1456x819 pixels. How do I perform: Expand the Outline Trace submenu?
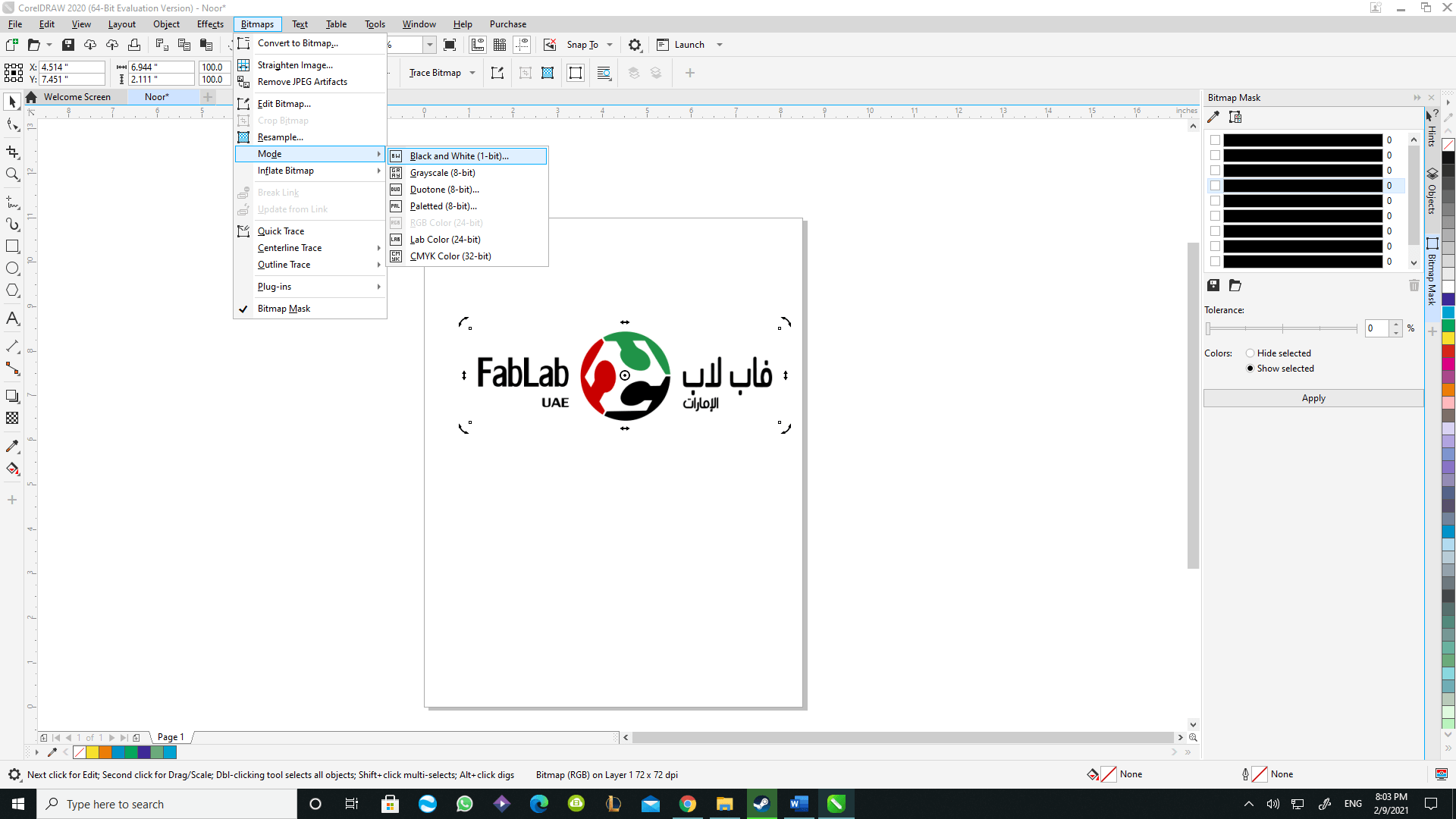click(x=310, y=265)
